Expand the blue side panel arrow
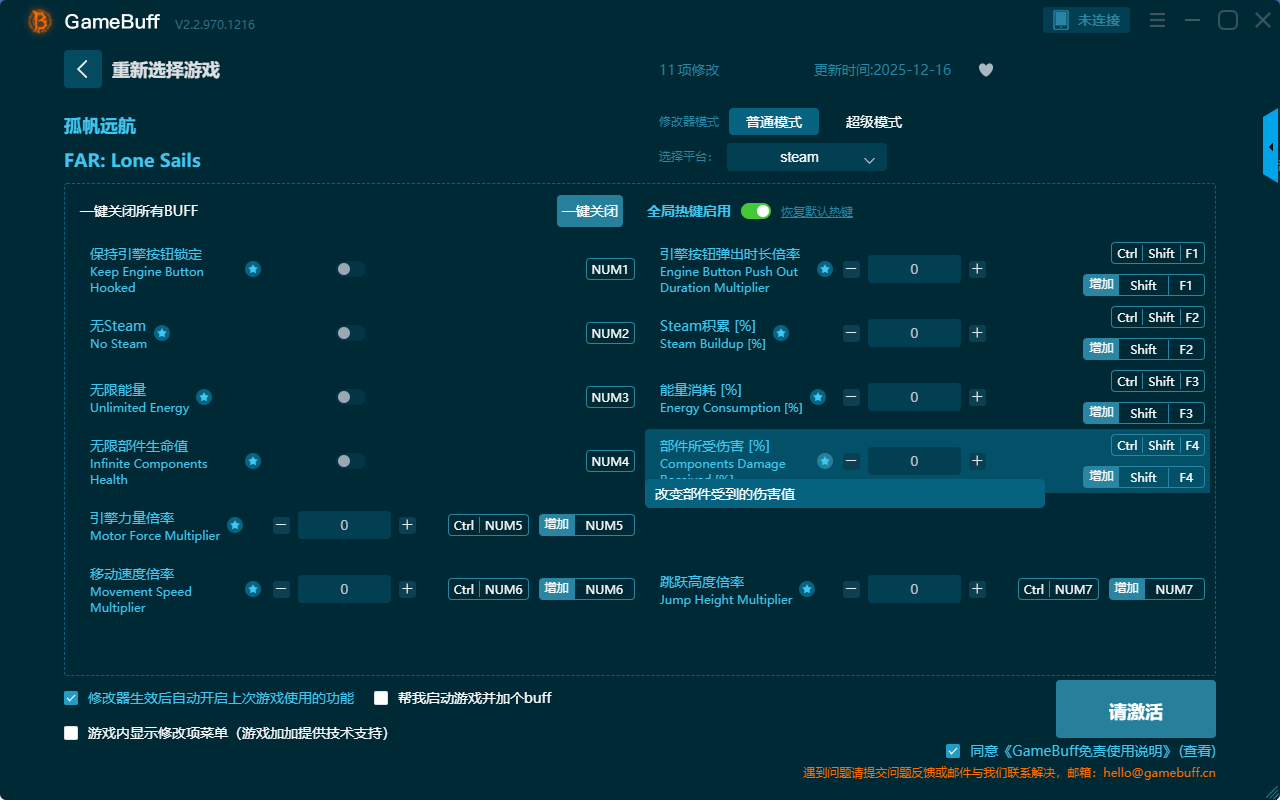This screenshot has height=800, width=1280. pyautogui.click(x=1271, y=147)
